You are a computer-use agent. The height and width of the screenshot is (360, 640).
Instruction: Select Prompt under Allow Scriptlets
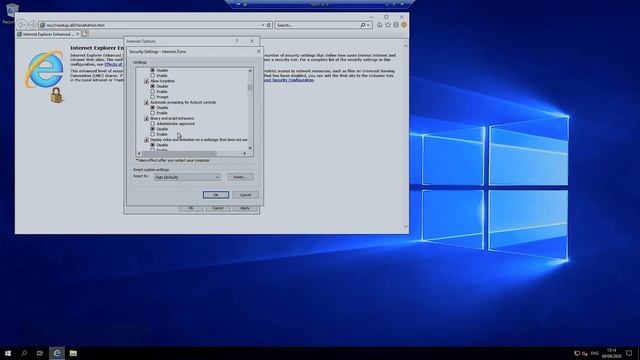152,97
